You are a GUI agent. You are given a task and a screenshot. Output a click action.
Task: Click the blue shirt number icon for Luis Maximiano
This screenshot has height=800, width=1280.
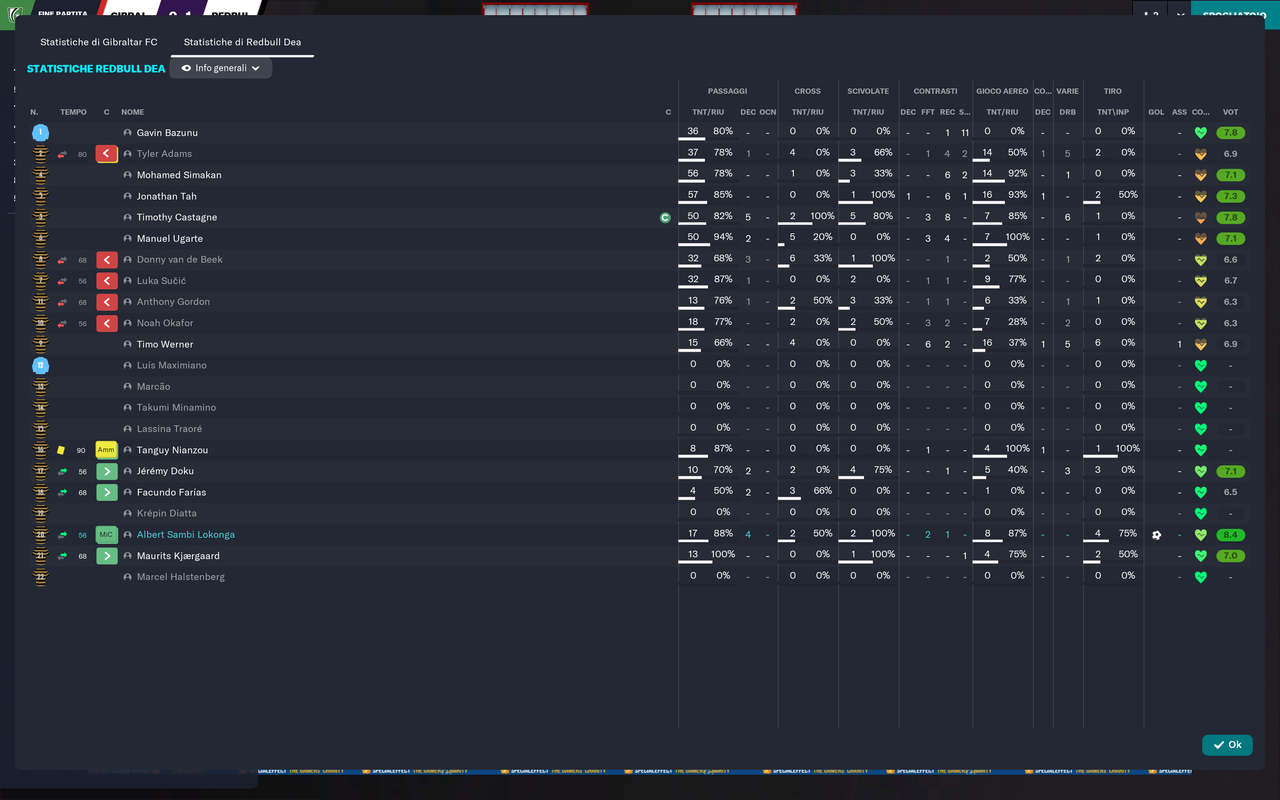[40, 365]
